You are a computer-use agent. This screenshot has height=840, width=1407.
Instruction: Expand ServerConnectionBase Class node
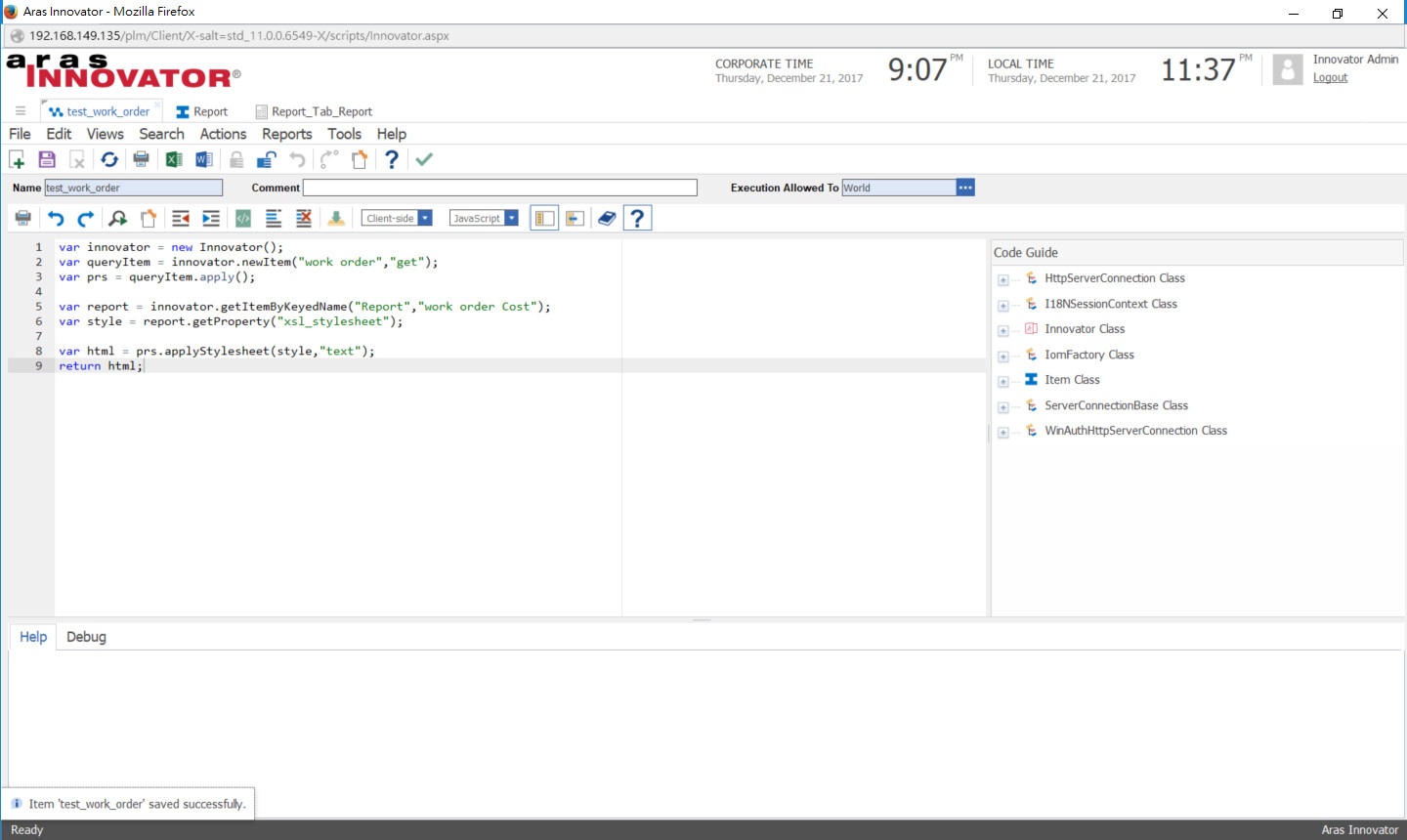point(1002,407)
